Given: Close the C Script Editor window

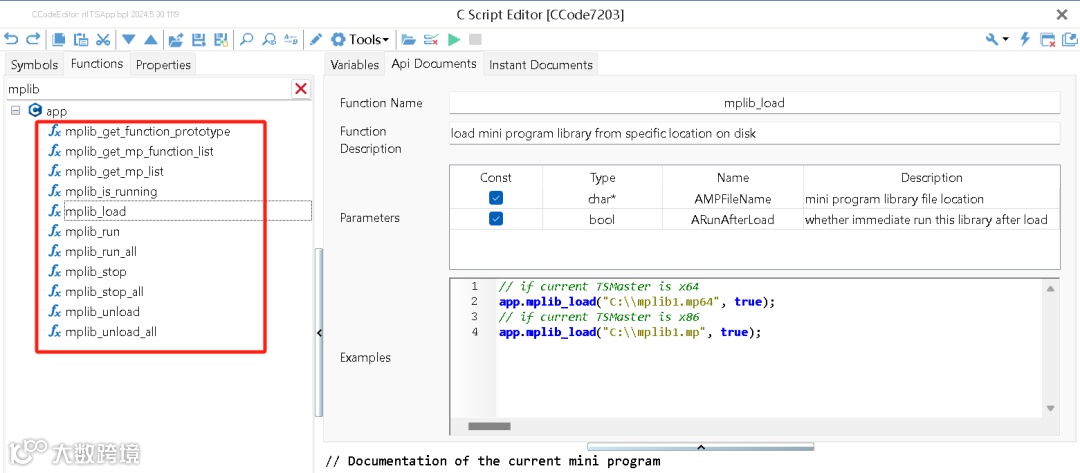Looking at the screenshot, I should pyautogui.click(x=1063, y=14).
